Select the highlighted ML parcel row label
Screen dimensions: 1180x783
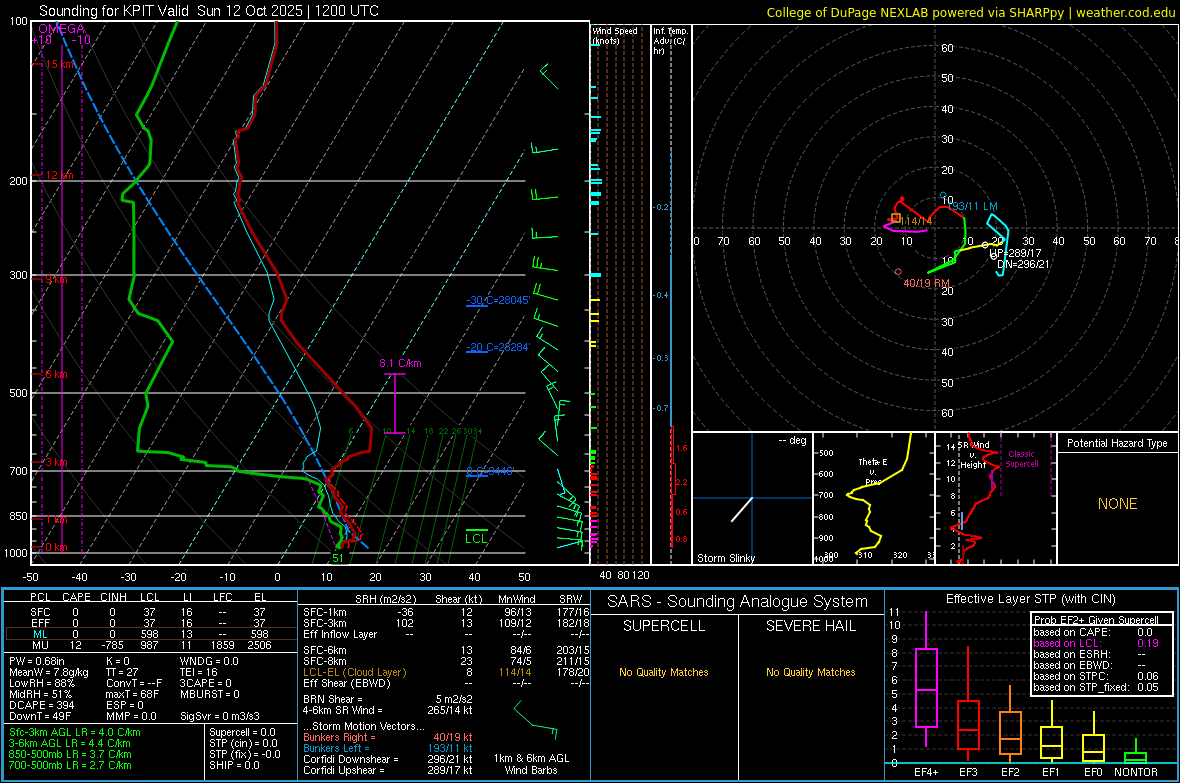[x=40, y=634]
